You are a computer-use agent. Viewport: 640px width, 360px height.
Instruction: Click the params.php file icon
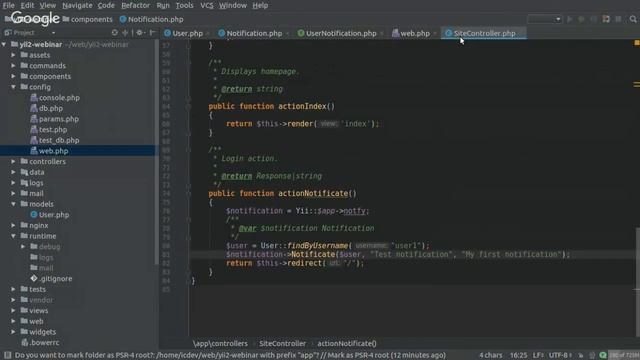pos(34,119)
